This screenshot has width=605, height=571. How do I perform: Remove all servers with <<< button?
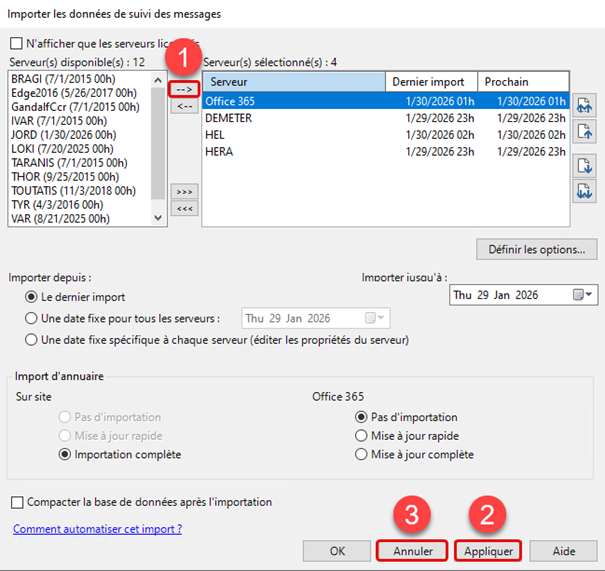(184, 209)
